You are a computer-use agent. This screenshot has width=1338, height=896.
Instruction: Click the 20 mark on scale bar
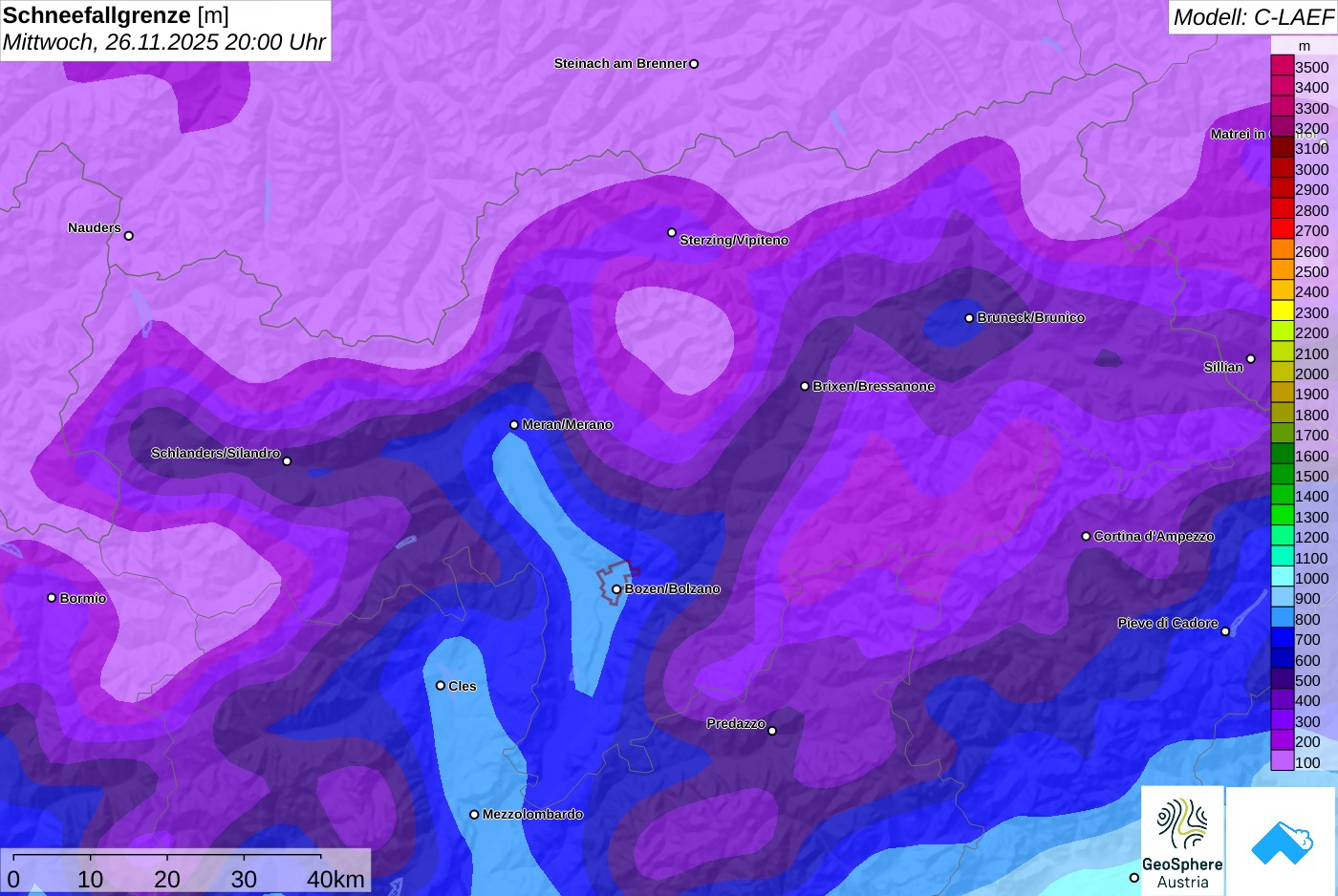coord(167,880)
